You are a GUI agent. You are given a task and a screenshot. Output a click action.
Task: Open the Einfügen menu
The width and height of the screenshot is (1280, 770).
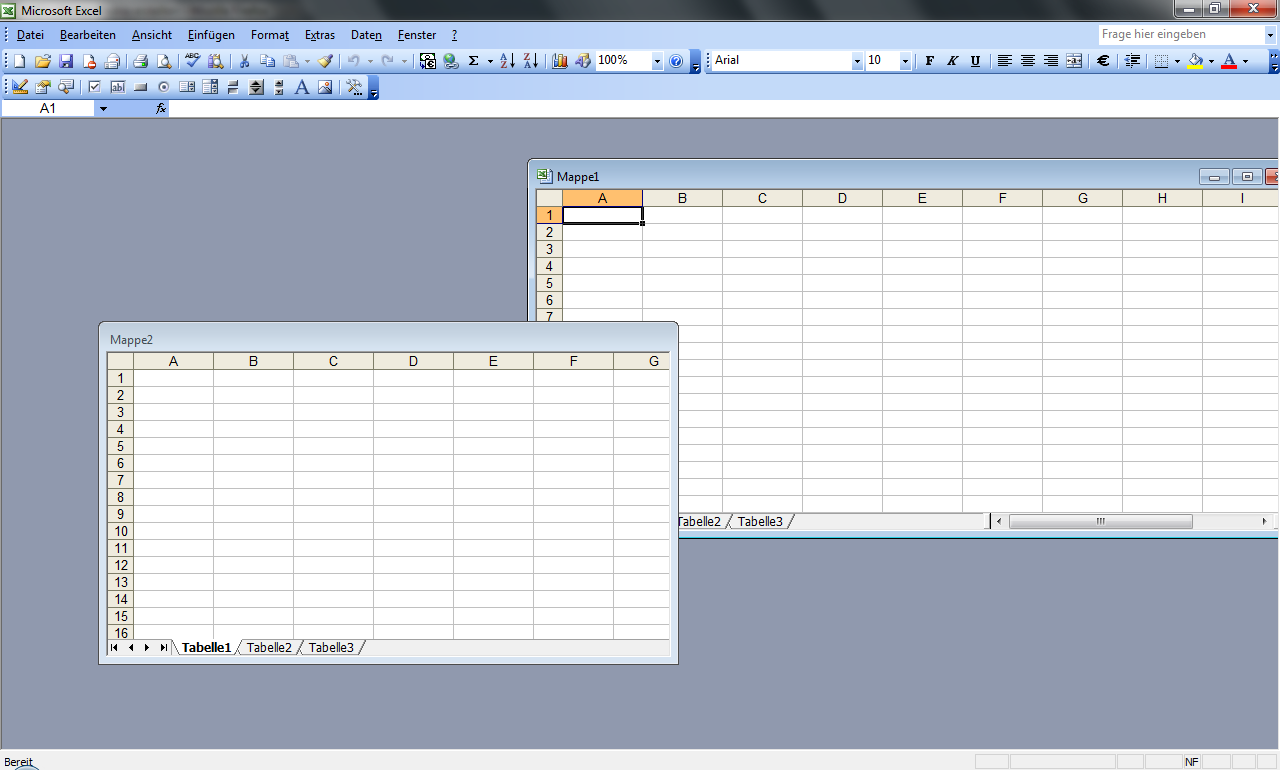pos(211,35)
